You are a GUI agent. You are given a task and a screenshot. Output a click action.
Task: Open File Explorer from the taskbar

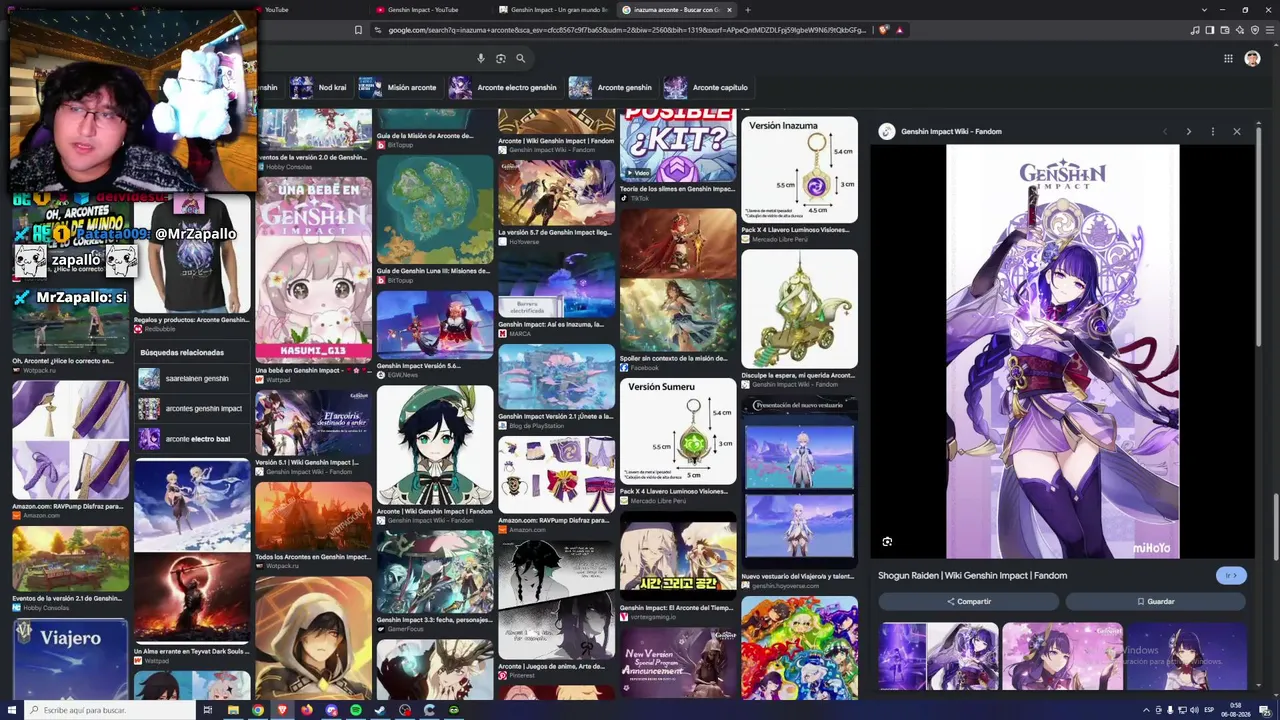pyautogui.click(x=233, y=710)
